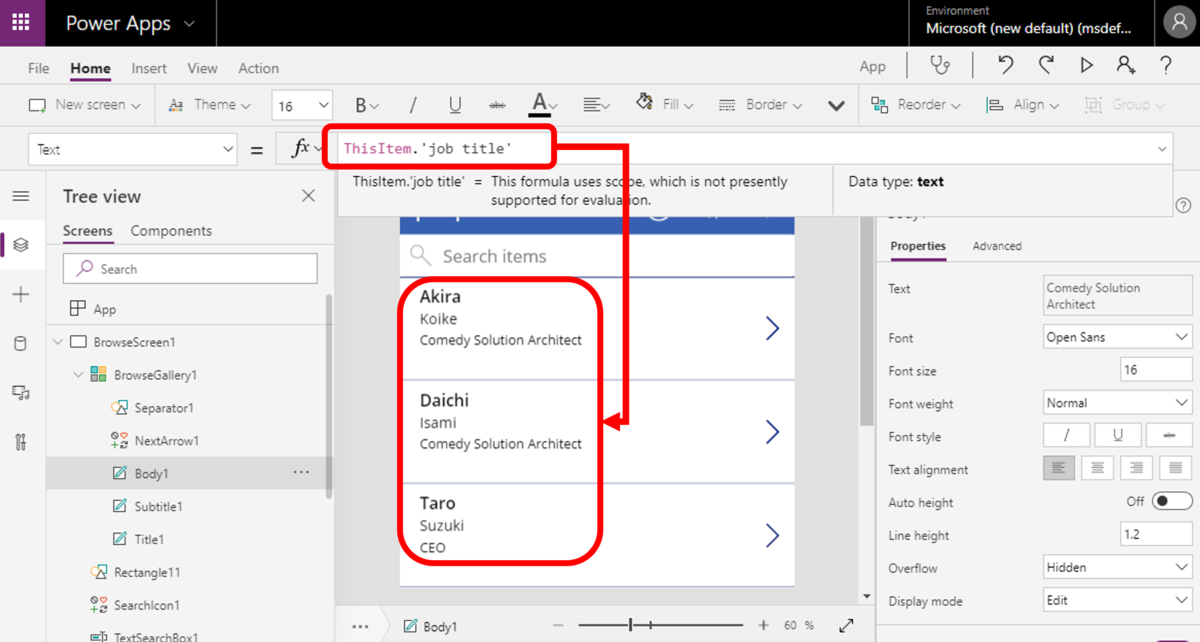
Task: Open text alignment options in toolbar
Action: click(597, 105)
